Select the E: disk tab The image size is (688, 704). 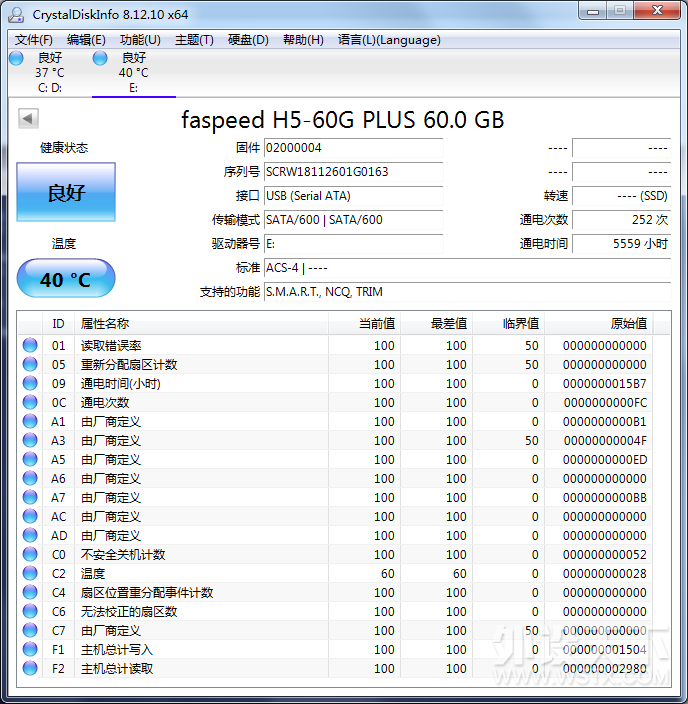coord(134,72)
